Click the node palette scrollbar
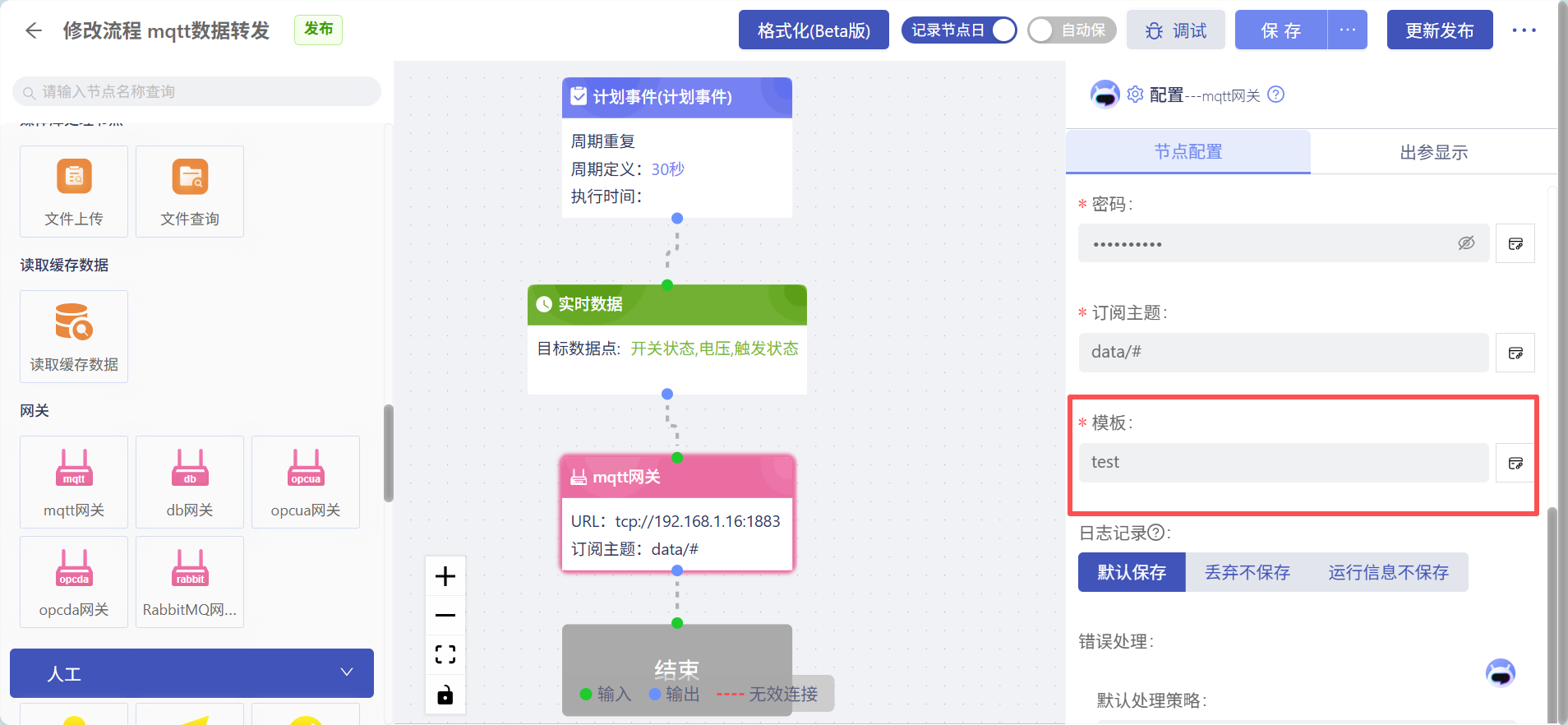The width and height of the screenshot is (1568, 725). [x=389, y=453]
